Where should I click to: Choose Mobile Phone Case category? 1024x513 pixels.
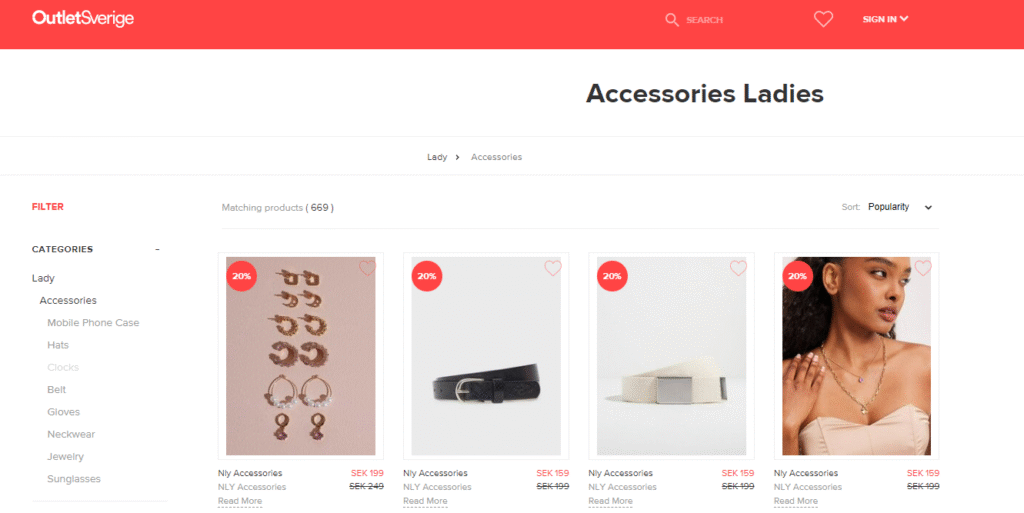[93, 322]
